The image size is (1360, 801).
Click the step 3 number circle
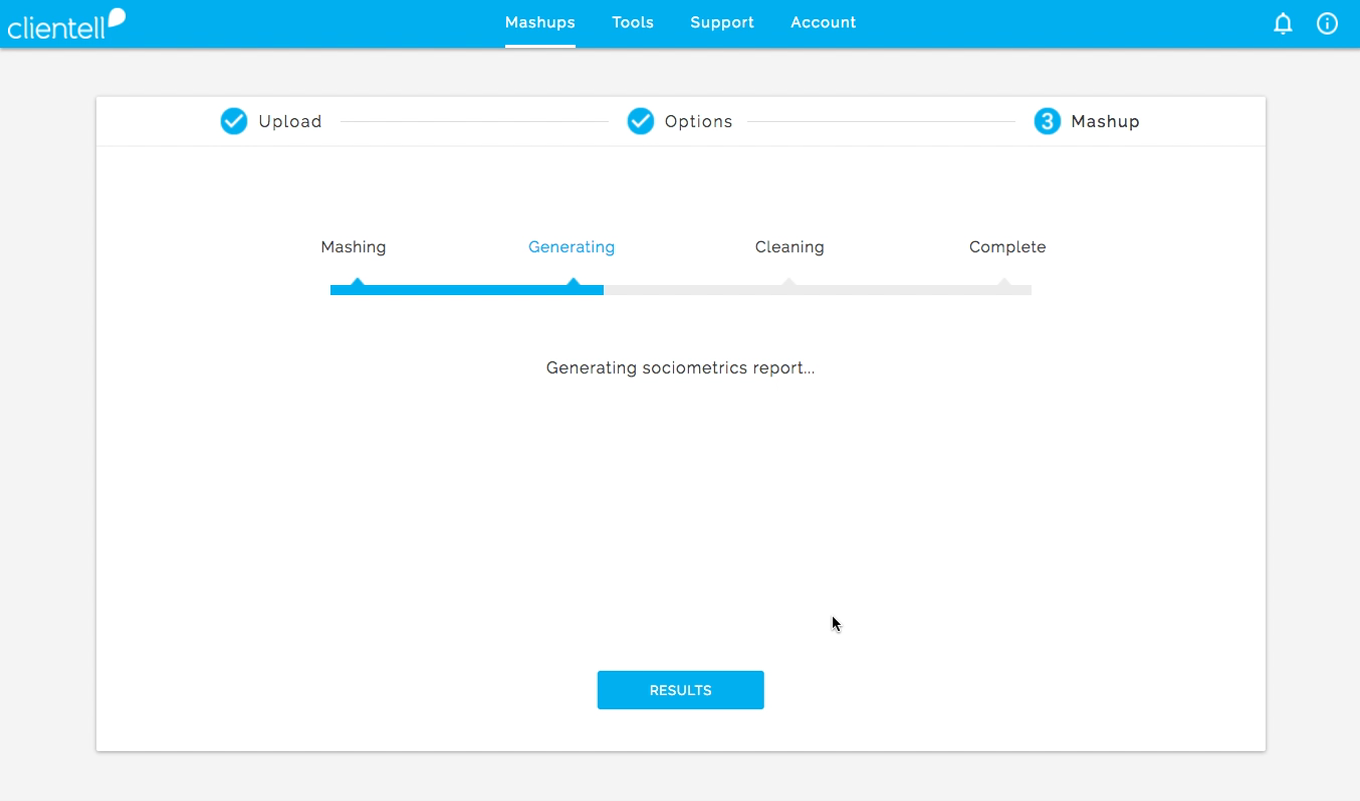click(1047, 121)
